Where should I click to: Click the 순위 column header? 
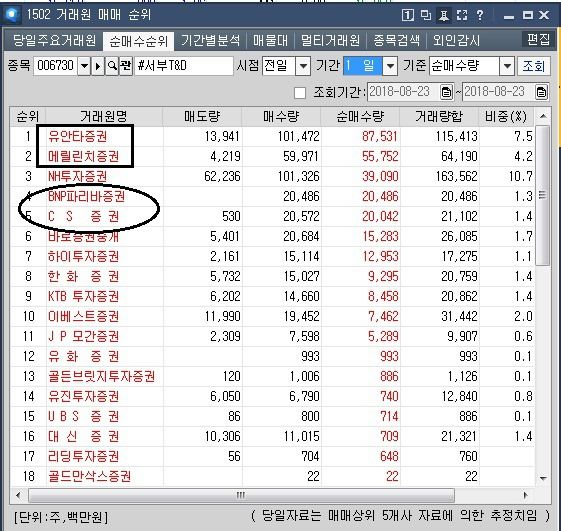point(28,116)
